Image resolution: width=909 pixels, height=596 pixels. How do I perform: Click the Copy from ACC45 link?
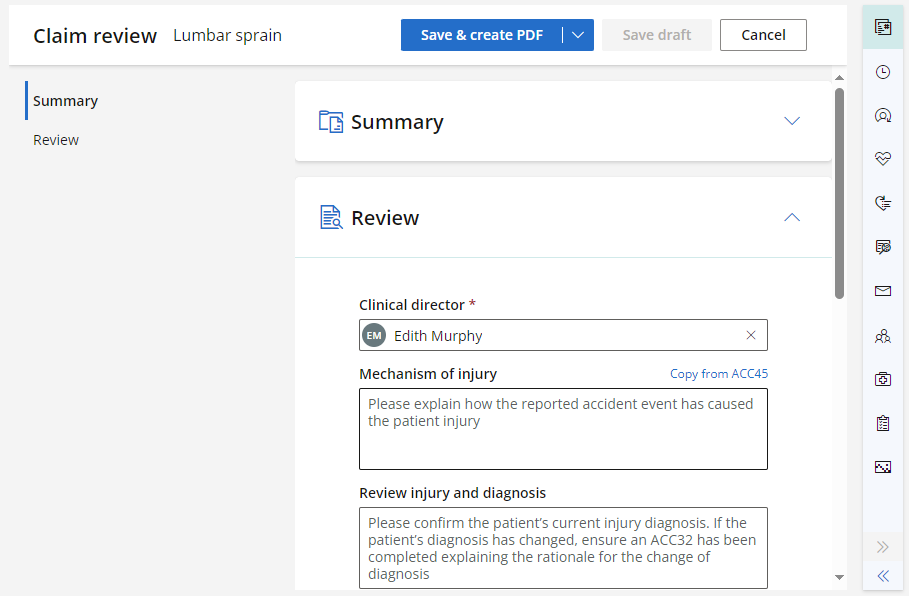tap(719, 373)
